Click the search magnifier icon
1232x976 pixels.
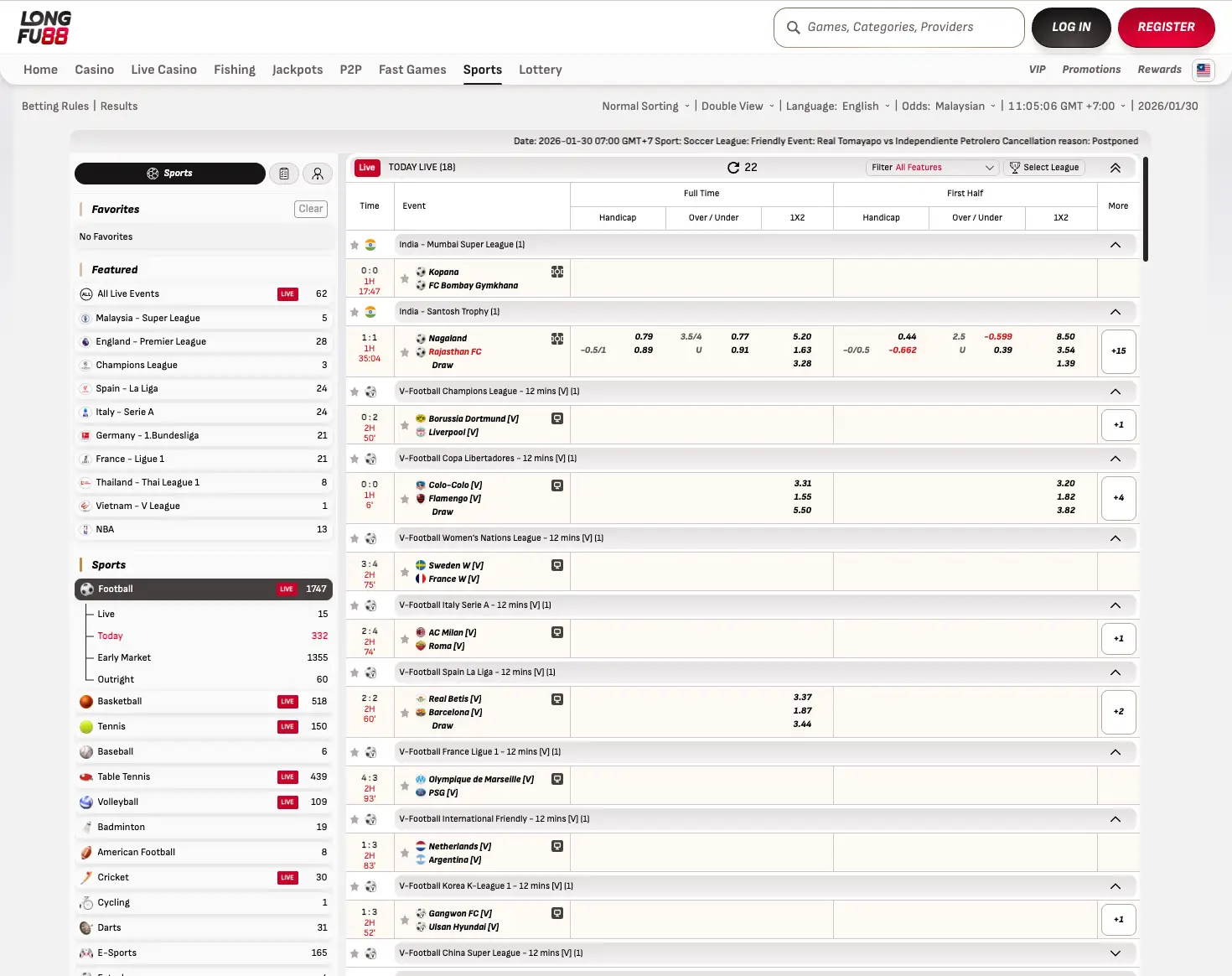(x=793, y=28)
